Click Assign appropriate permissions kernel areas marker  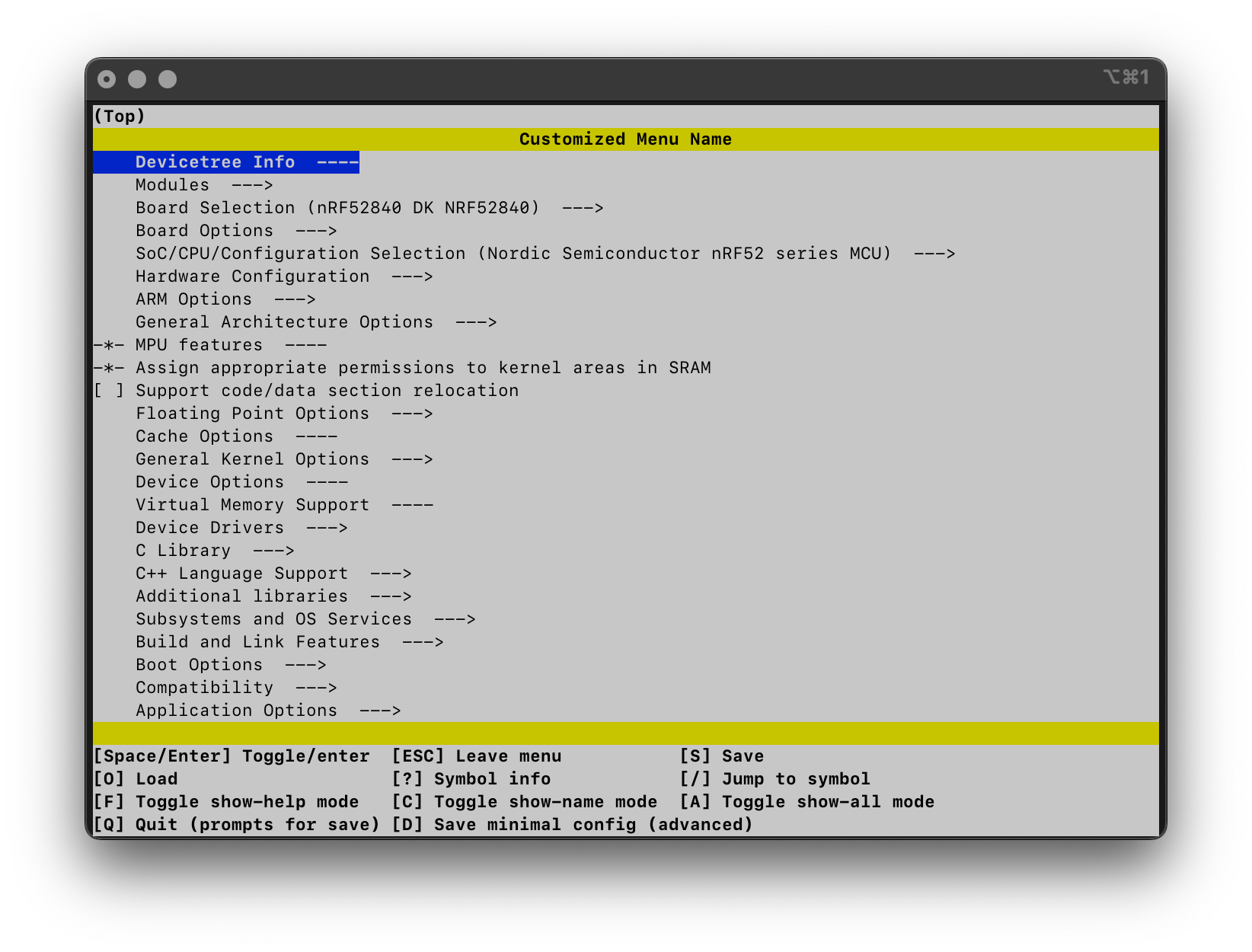[x=109, y=368]
